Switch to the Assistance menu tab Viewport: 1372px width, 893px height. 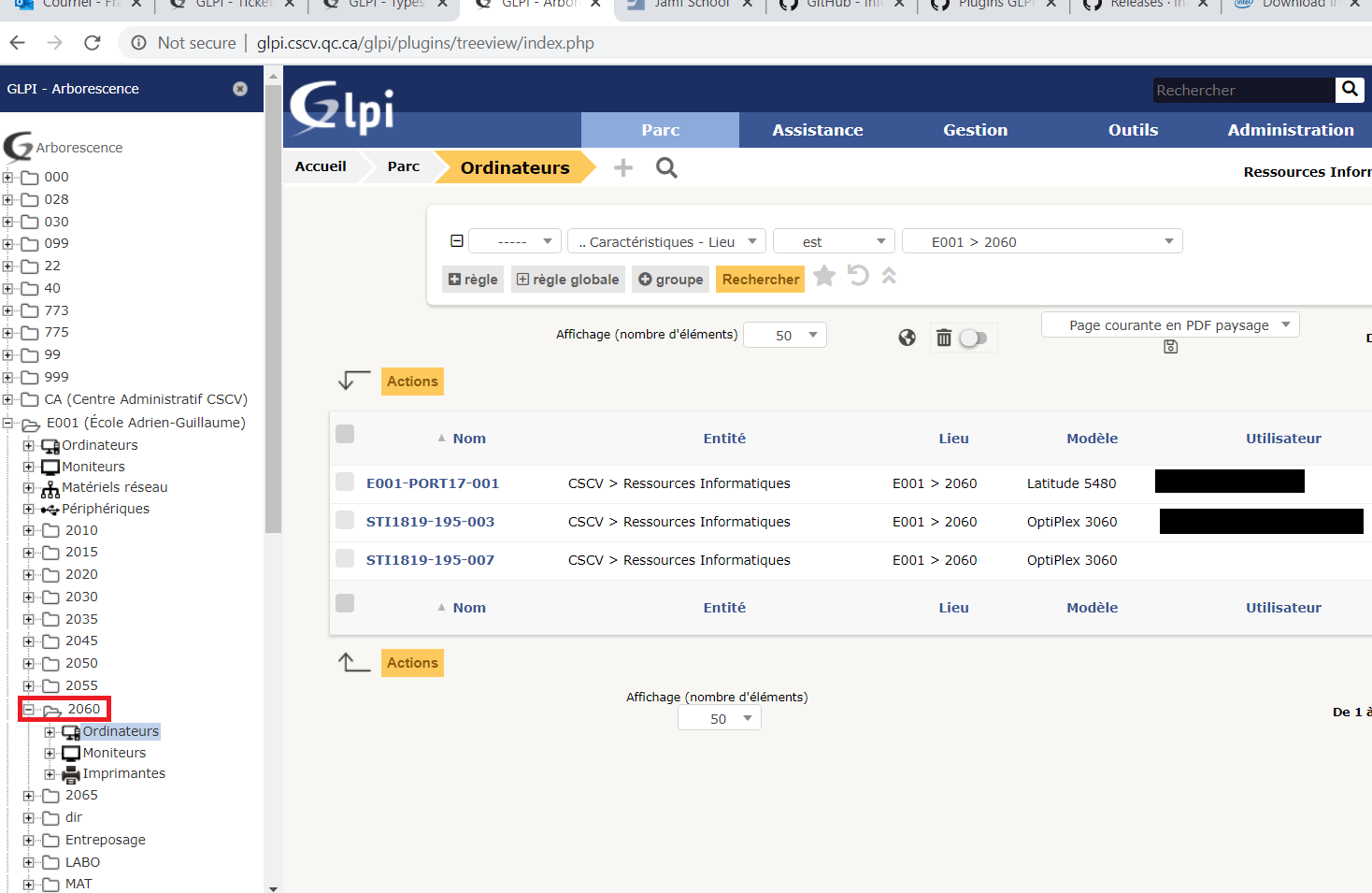pyautogui.click(x=817, y=130)
